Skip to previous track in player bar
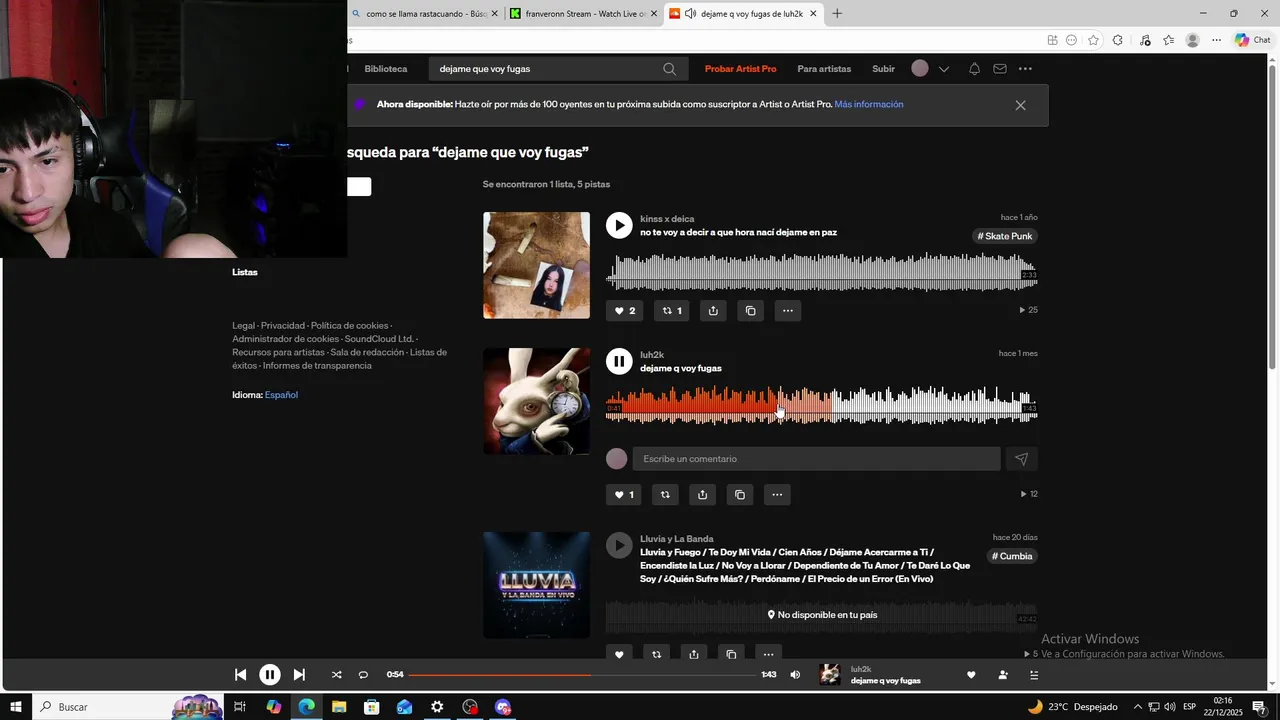1280x720 pixels. pos(240,675)
